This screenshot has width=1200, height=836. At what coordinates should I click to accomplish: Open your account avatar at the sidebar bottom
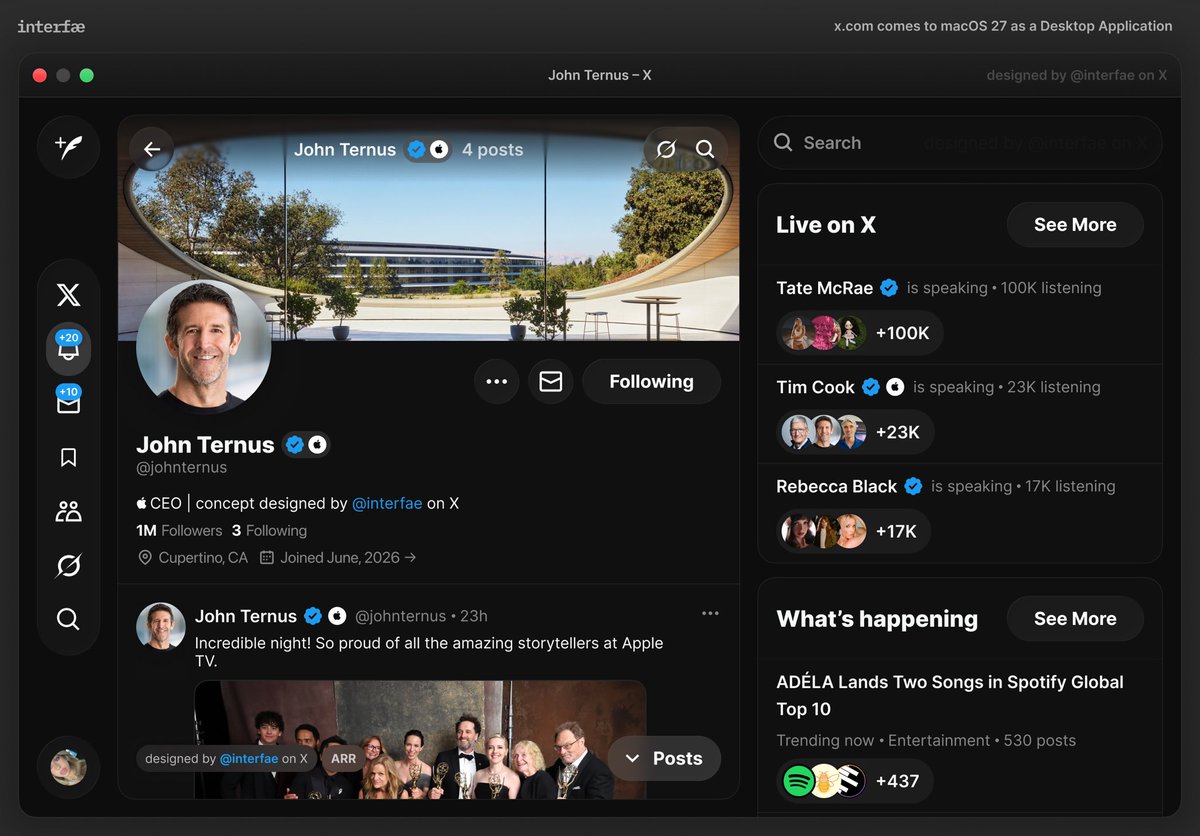click(68, 767)
